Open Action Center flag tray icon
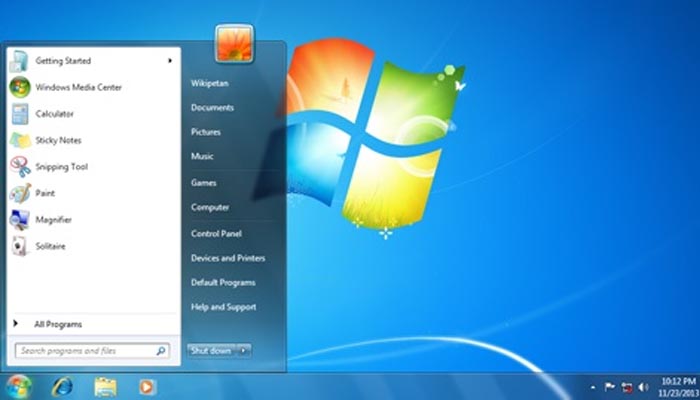This screenshot has width=700, height=400. 609,387
